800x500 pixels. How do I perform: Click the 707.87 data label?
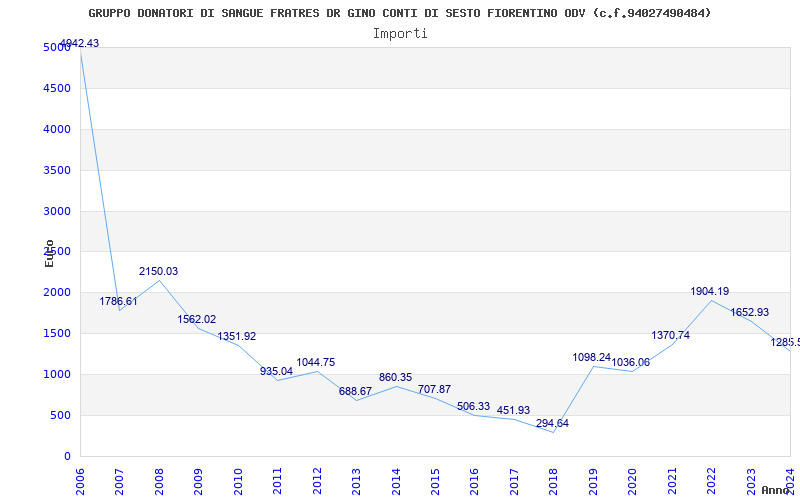coord(434,389)
